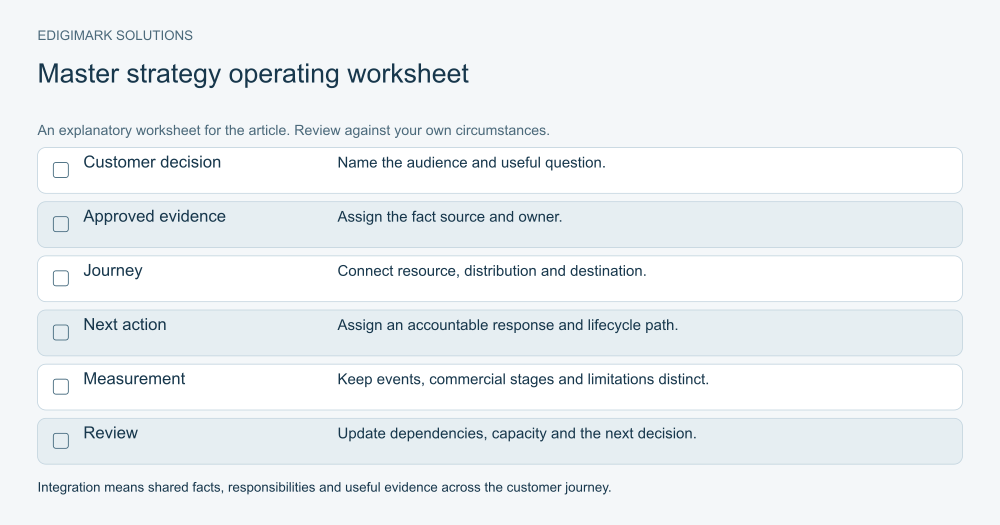
Task: Click the 'Measurement' label
Action: [134, 379]
